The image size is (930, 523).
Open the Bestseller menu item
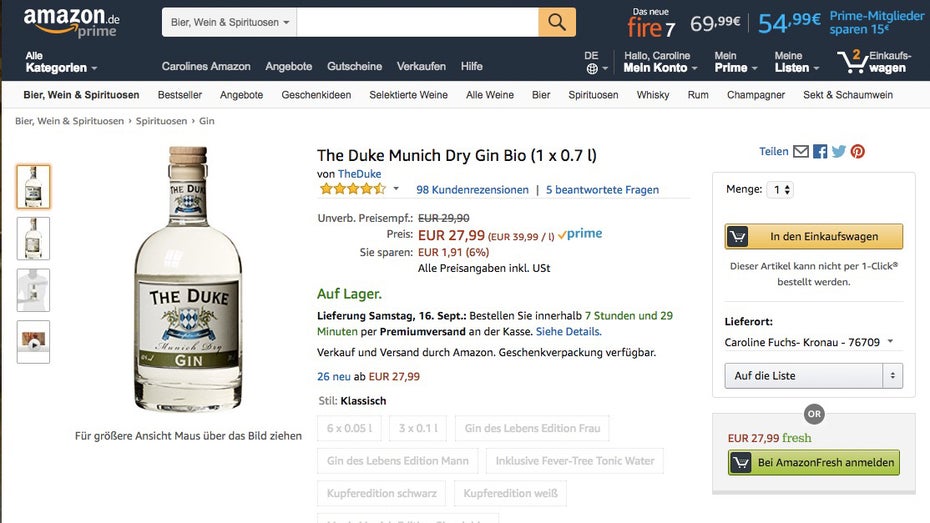[x=180, y=95]
